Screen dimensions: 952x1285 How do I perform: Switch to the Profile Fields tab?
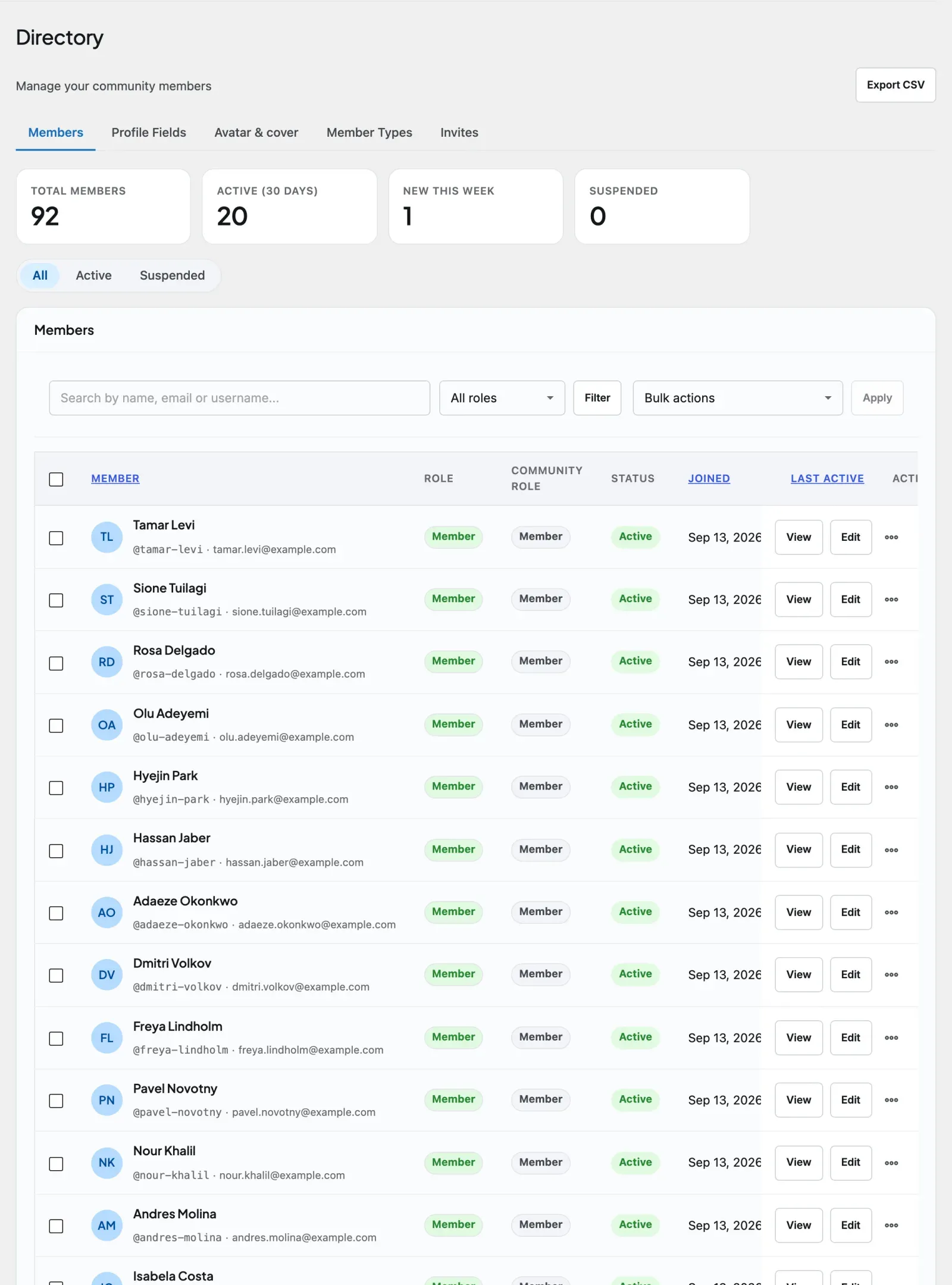(x=149, y=133)
